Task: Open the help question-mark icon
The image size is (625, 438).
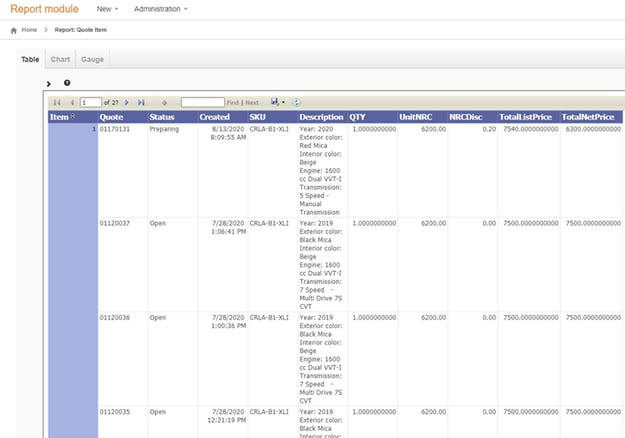Action: [67, 83]
